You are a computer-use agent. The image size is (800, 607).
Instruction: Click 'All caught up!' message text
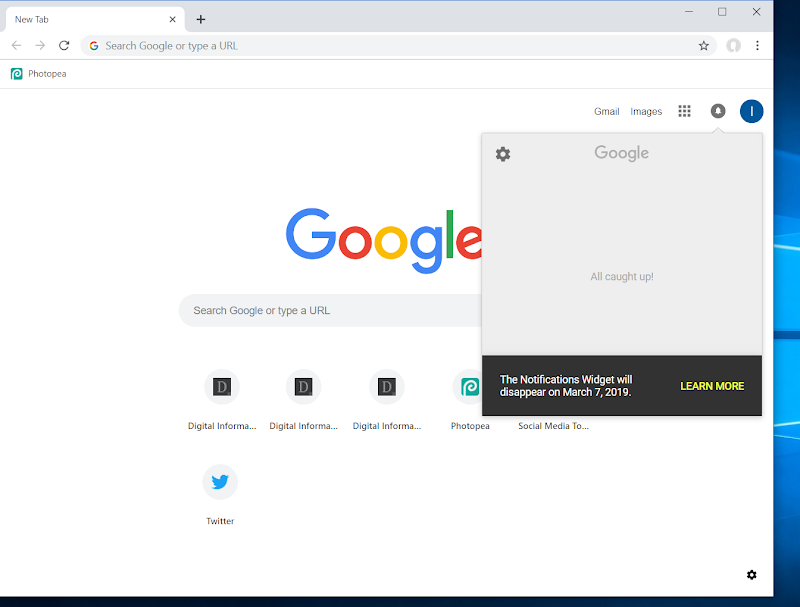point(621,276)
